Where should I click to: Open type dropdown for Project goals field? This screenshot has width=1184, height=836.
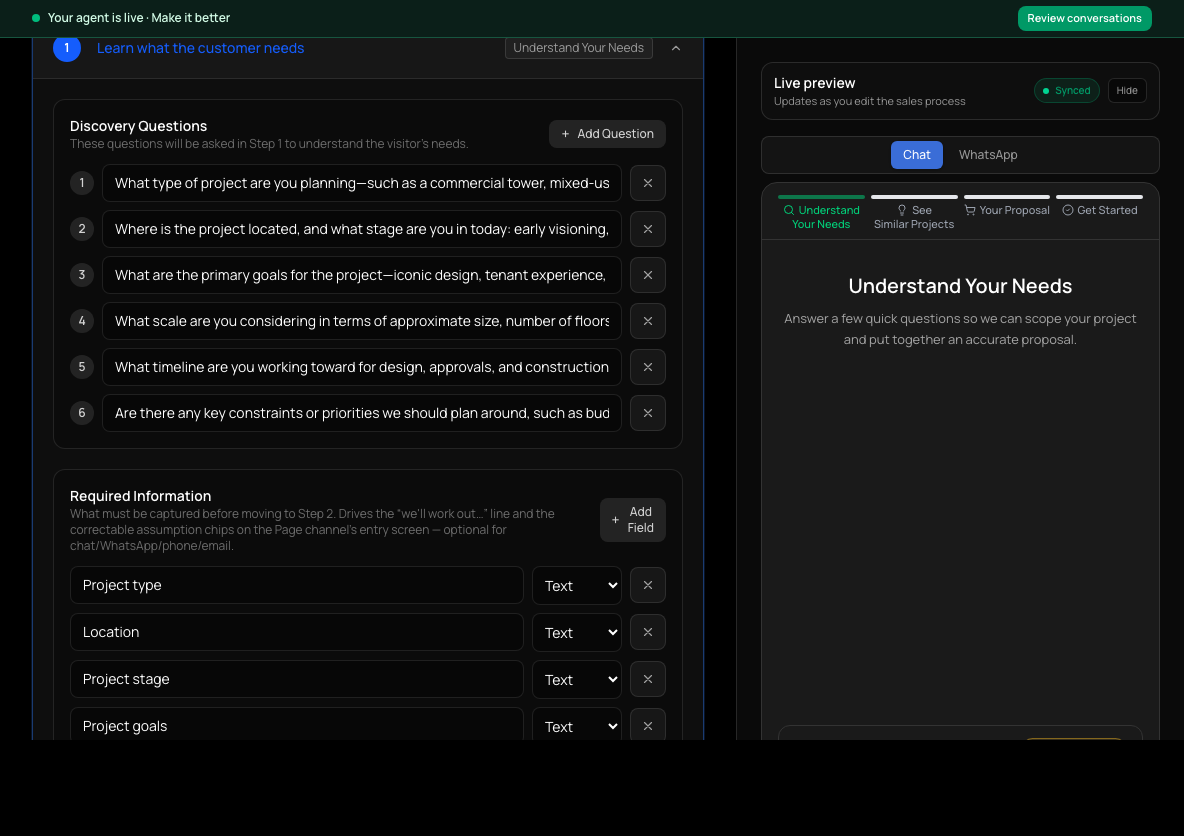(577, 725)
